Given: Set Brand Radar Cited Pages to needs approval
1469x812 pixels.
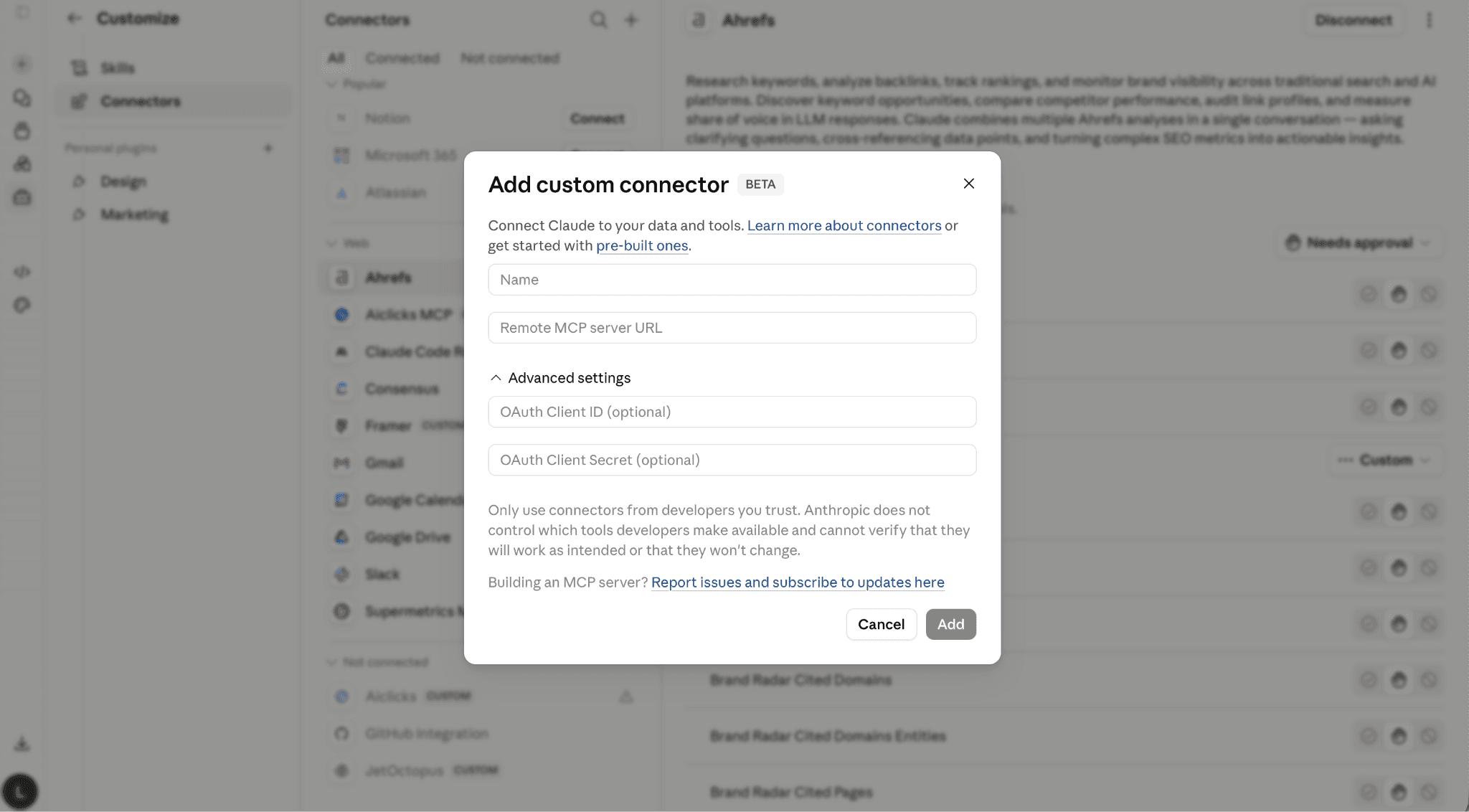Looking at the screenshot, I should click(x=1399, y=793).
